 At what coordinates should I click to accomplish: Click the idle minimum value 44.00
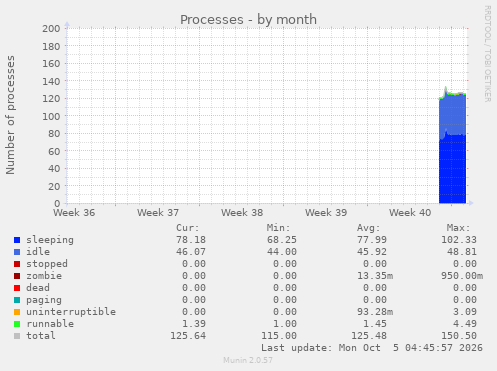[x=282, y=252]
